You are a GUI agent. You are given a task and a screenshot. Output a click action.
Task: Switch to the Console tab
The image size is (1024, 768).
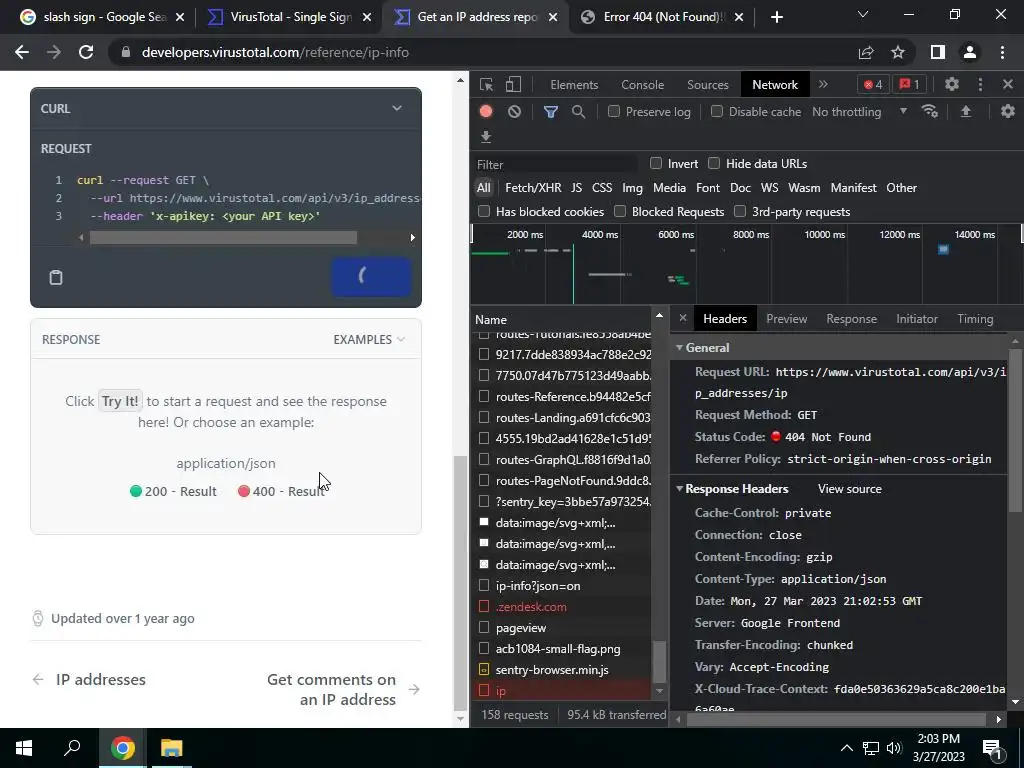tap(643, 84)
